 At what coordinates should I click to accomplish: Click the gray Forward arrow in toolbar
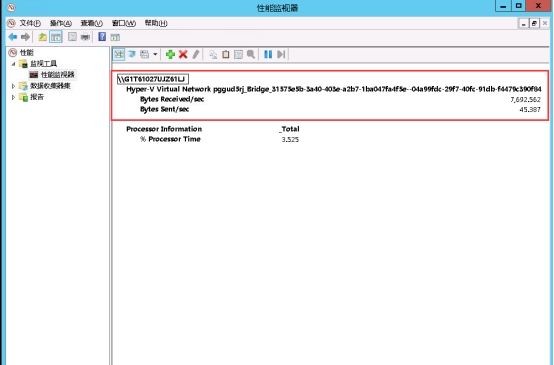(x=25, y=37)
